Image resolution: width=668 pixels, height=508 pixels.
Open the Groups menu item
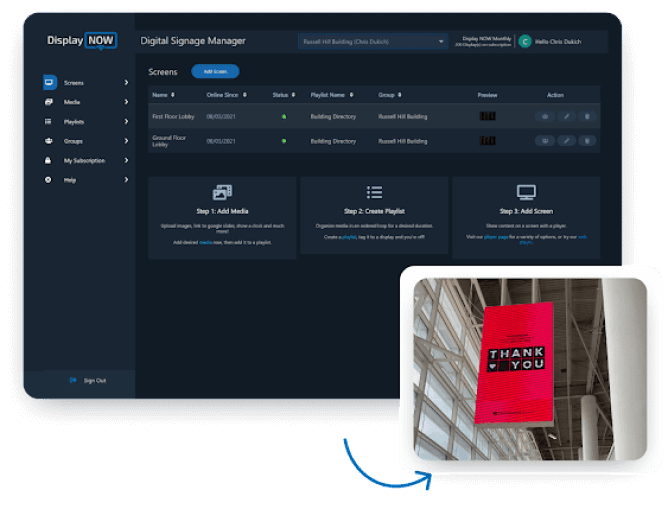tap(74, 141)
